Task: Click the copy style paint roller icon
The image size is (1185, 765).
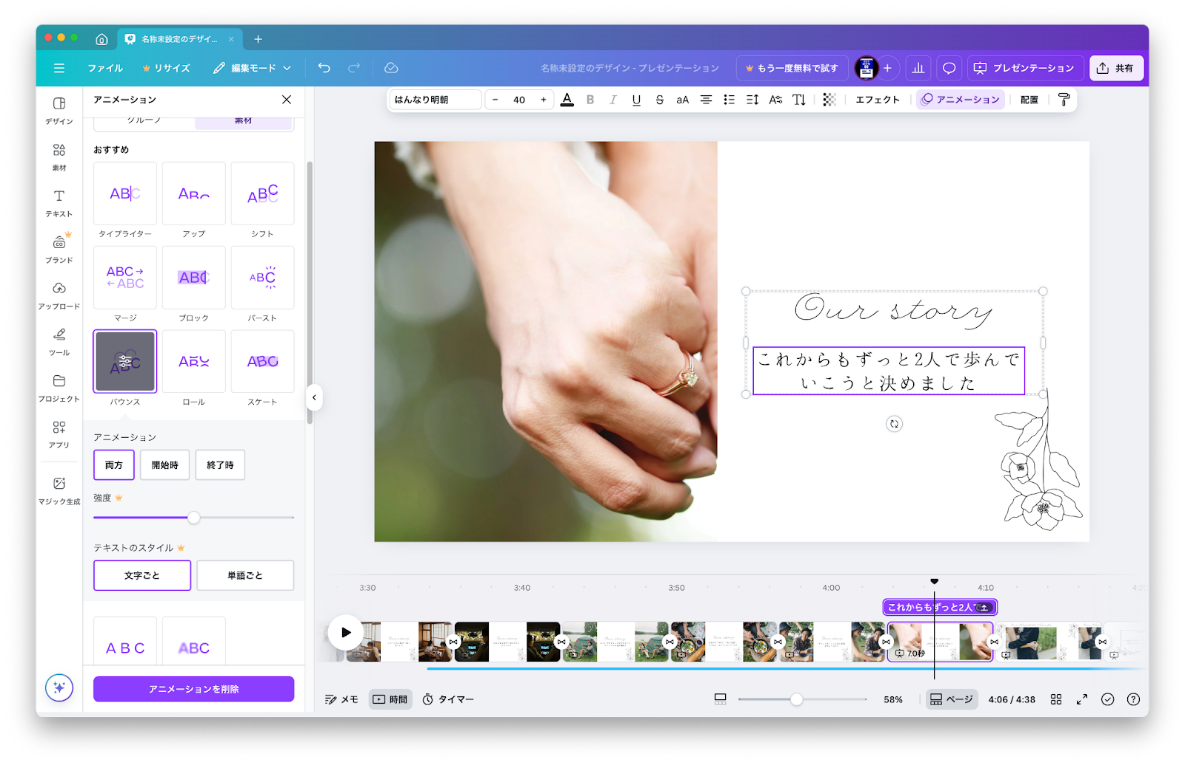Action: point(1063,99)
